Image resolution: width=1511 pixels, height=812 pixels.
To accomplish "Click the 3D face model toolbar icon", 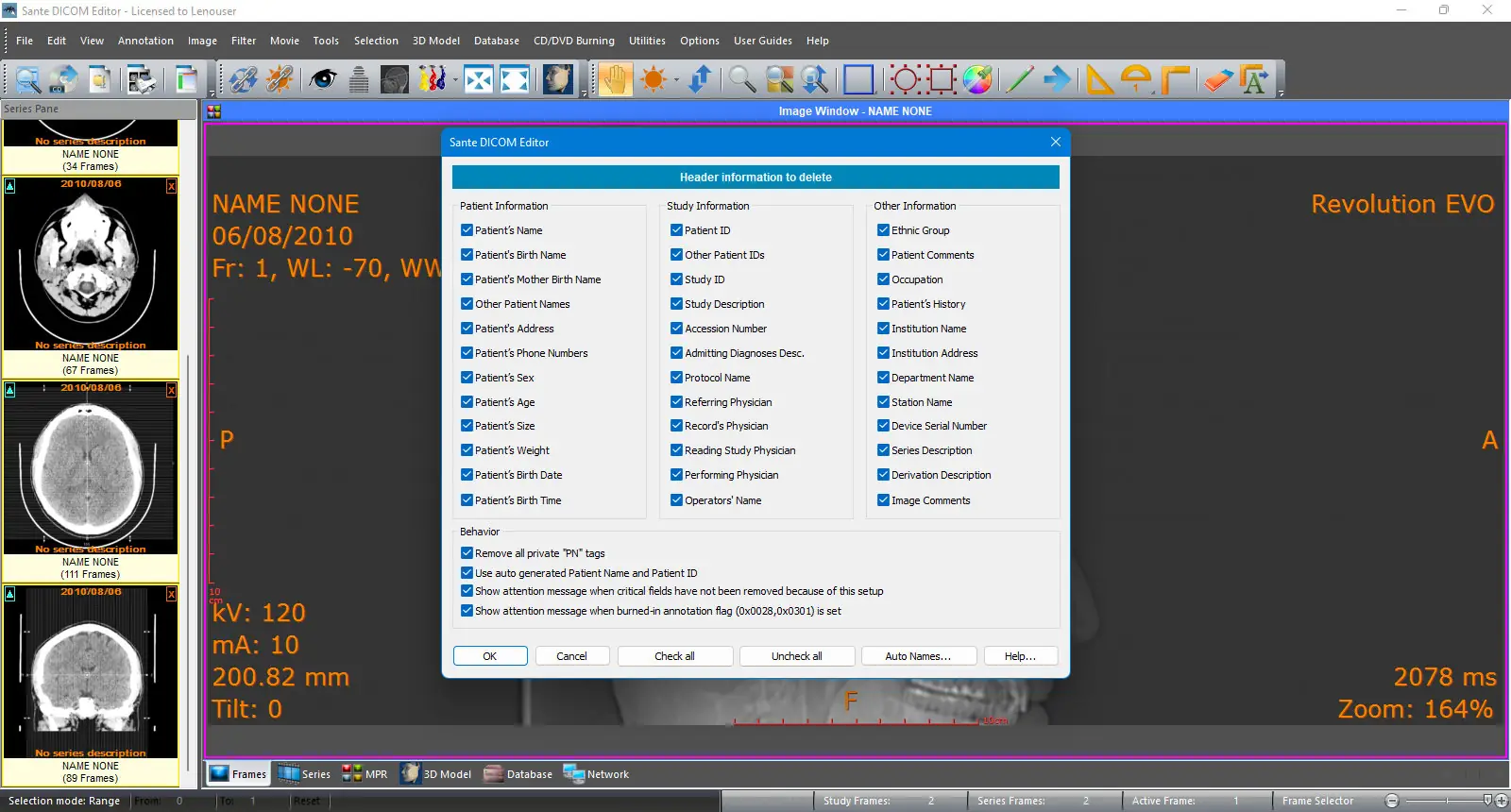I will (557, 79).
